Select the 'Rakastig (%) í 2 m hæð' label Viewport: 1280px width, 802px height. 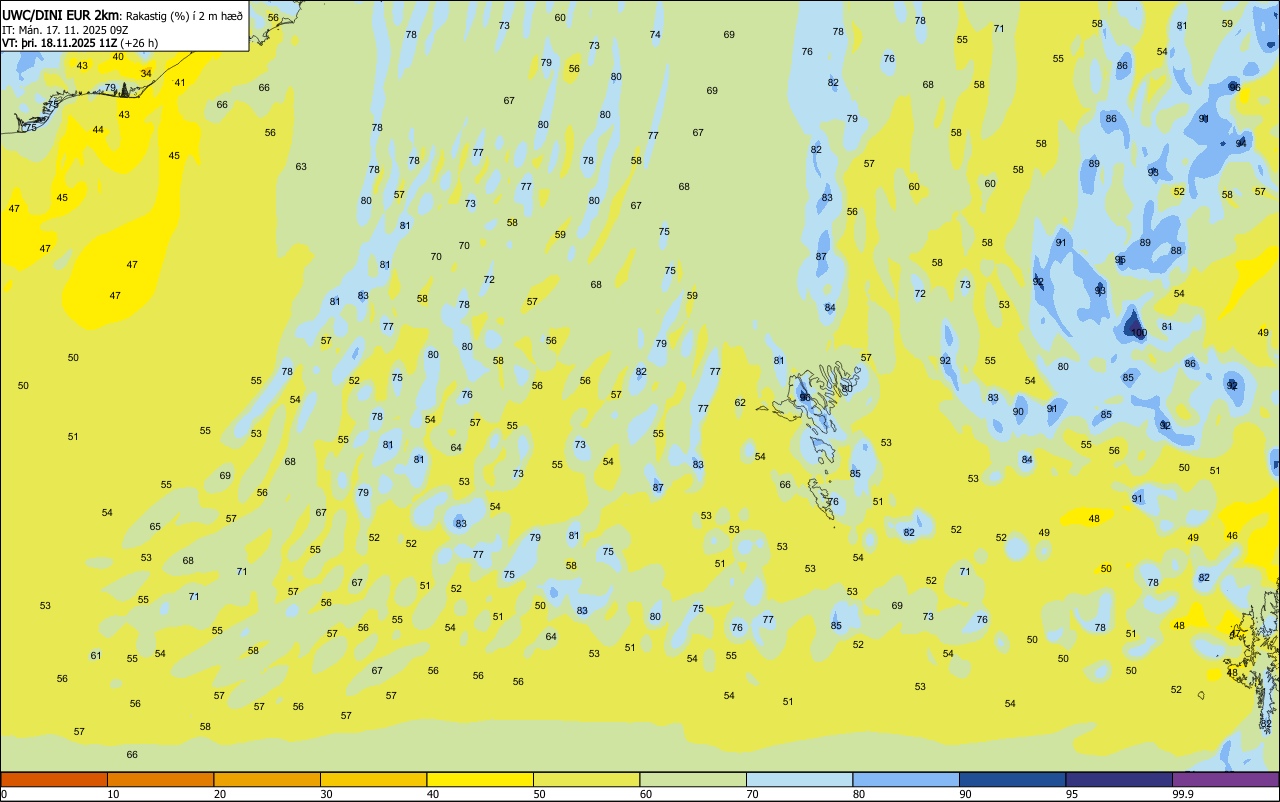click(x=184, y=16)
